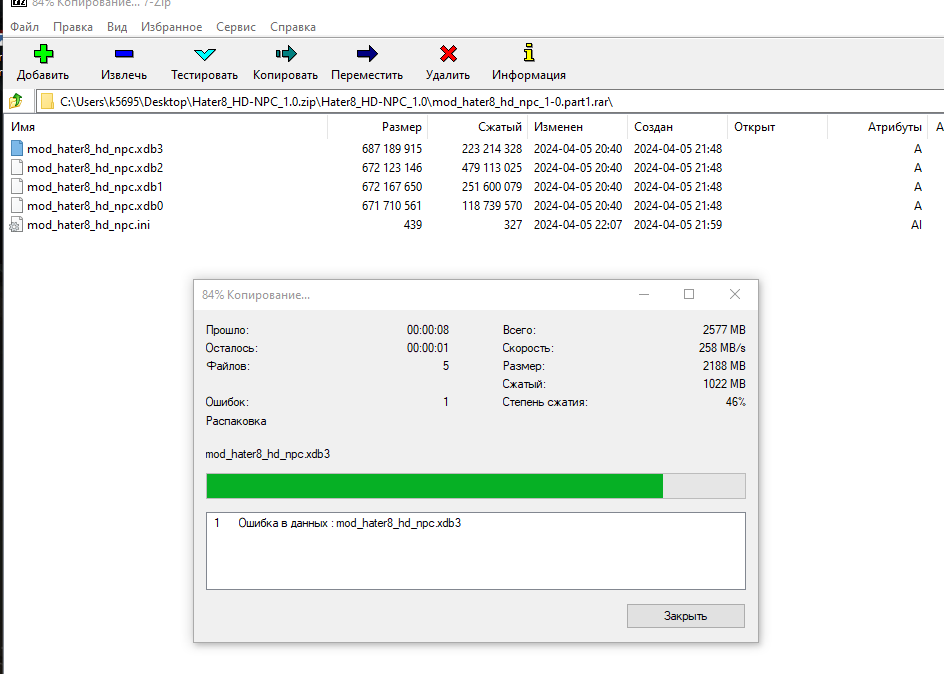This screenshot has height=674, width=944.
Task: Sort files by the Имя column header
Action: (23, 127)
